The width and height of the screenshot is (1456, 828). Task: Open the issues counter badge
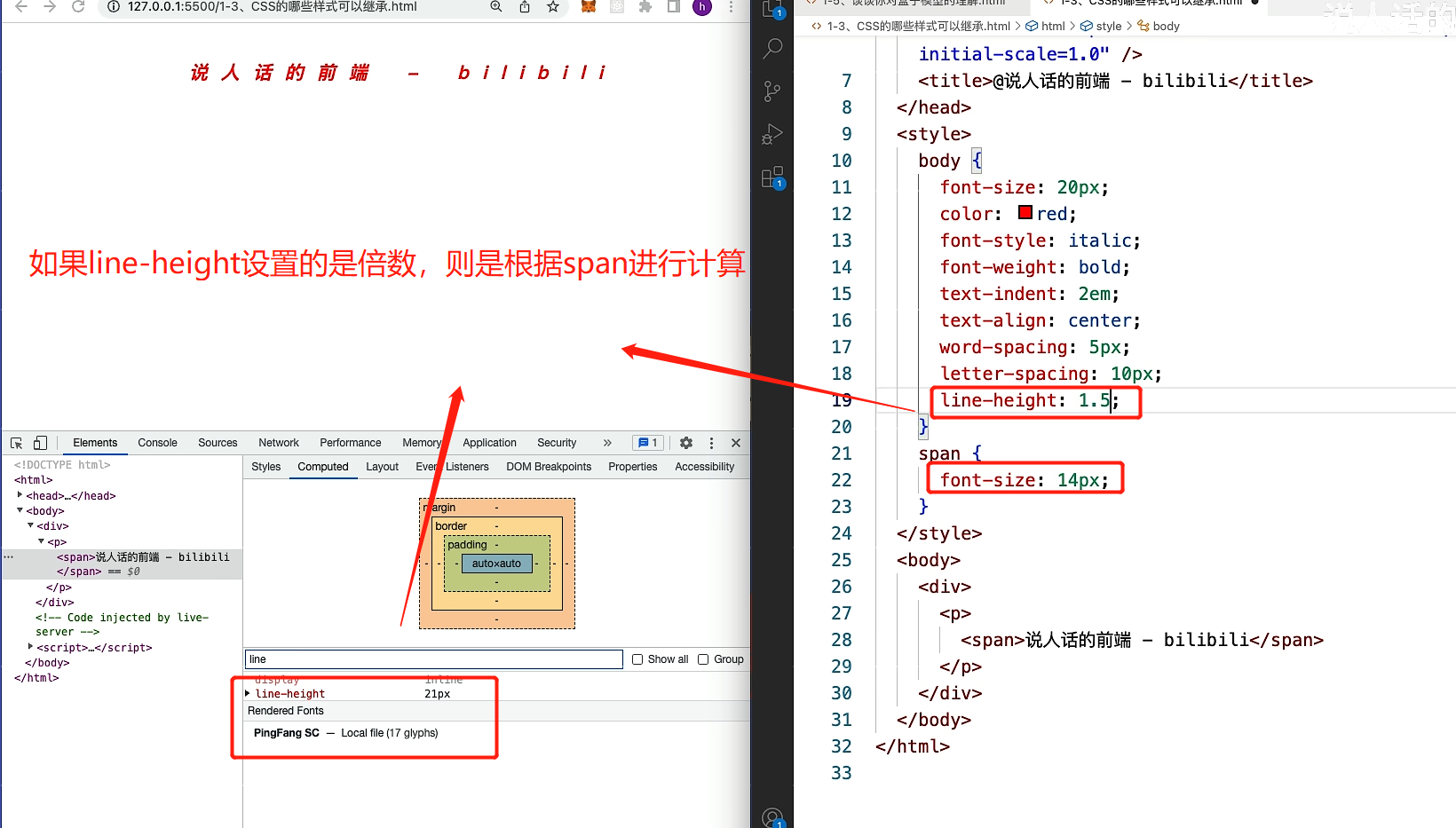pyautogui.click(x=648, y=443)
